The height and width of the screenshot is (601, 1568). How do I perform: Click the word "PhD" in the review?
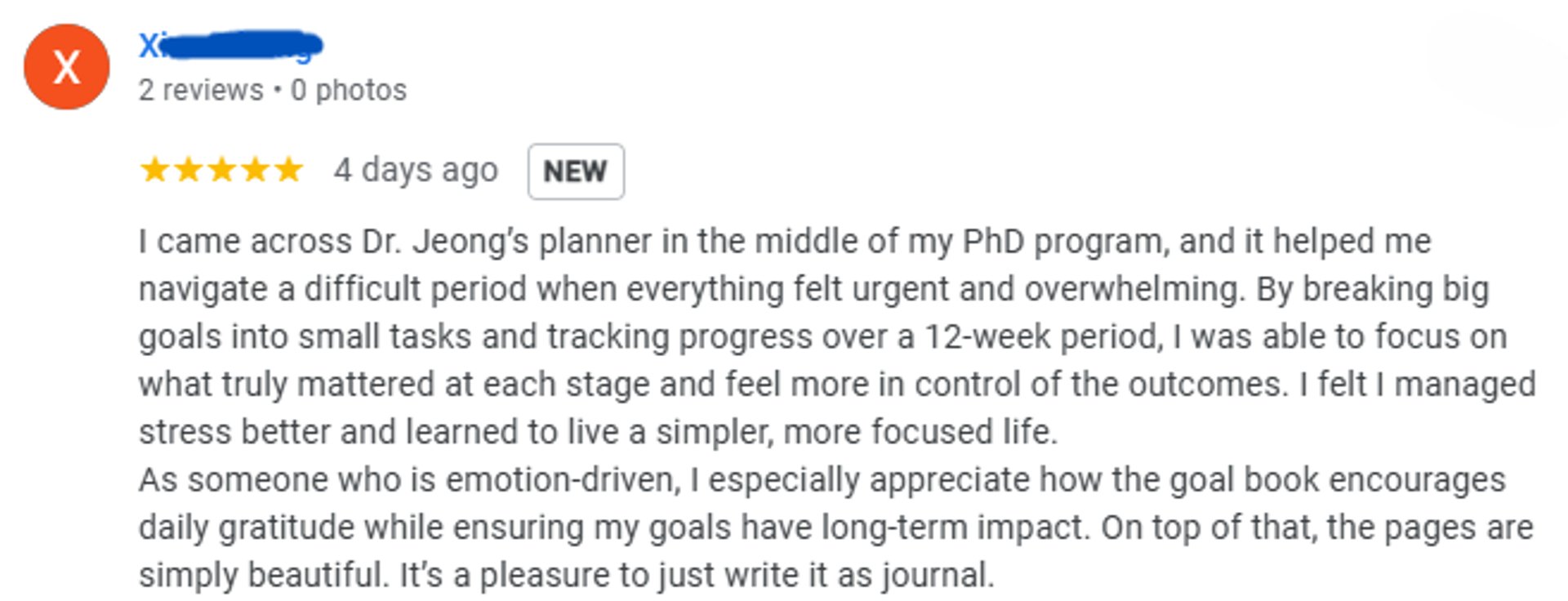pos(993,242)
